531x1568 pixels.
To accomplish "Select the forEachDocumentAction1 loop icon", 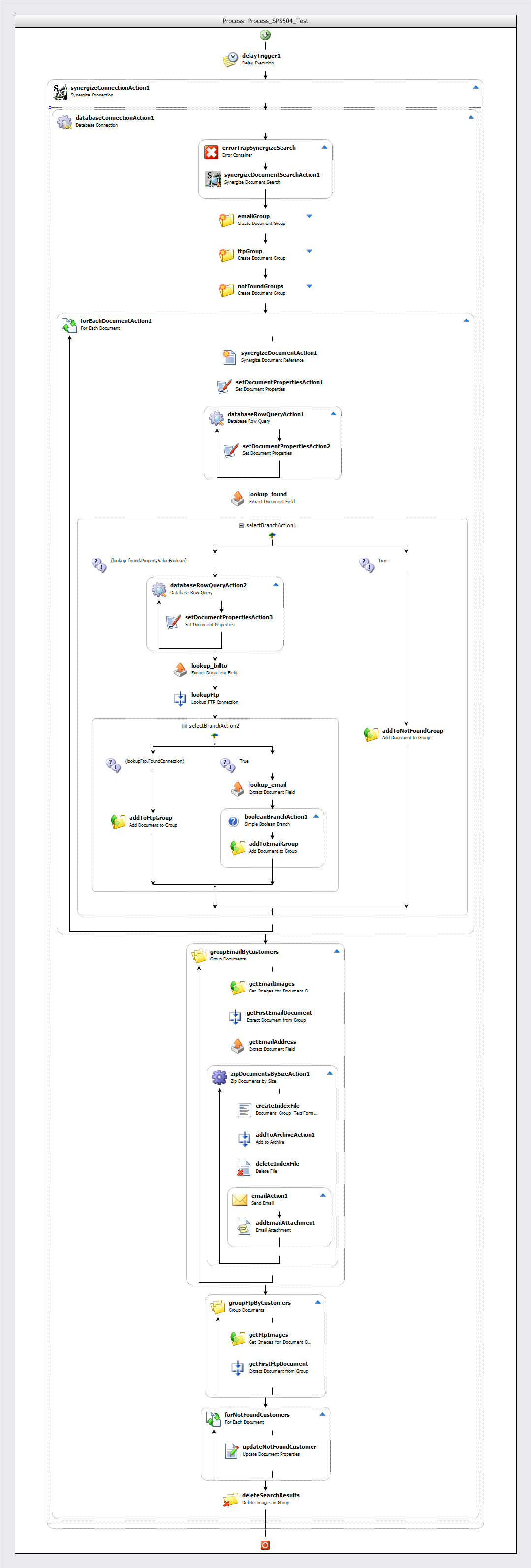I will 69,325.
